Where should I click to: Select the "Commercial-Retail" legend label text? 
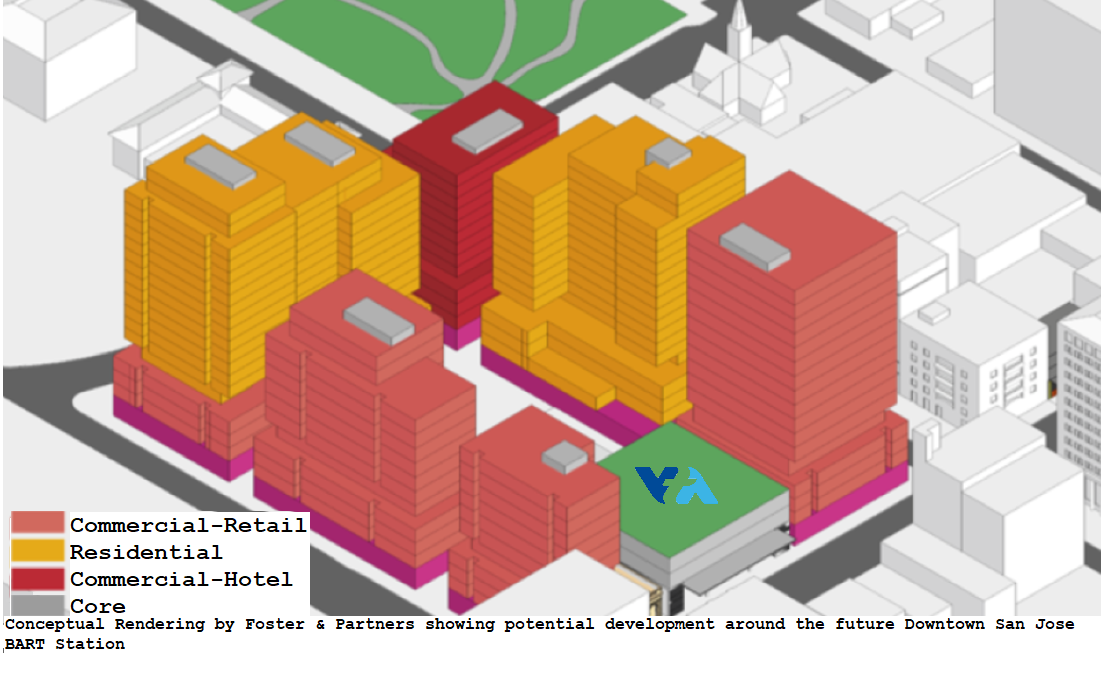pos(188,524)
